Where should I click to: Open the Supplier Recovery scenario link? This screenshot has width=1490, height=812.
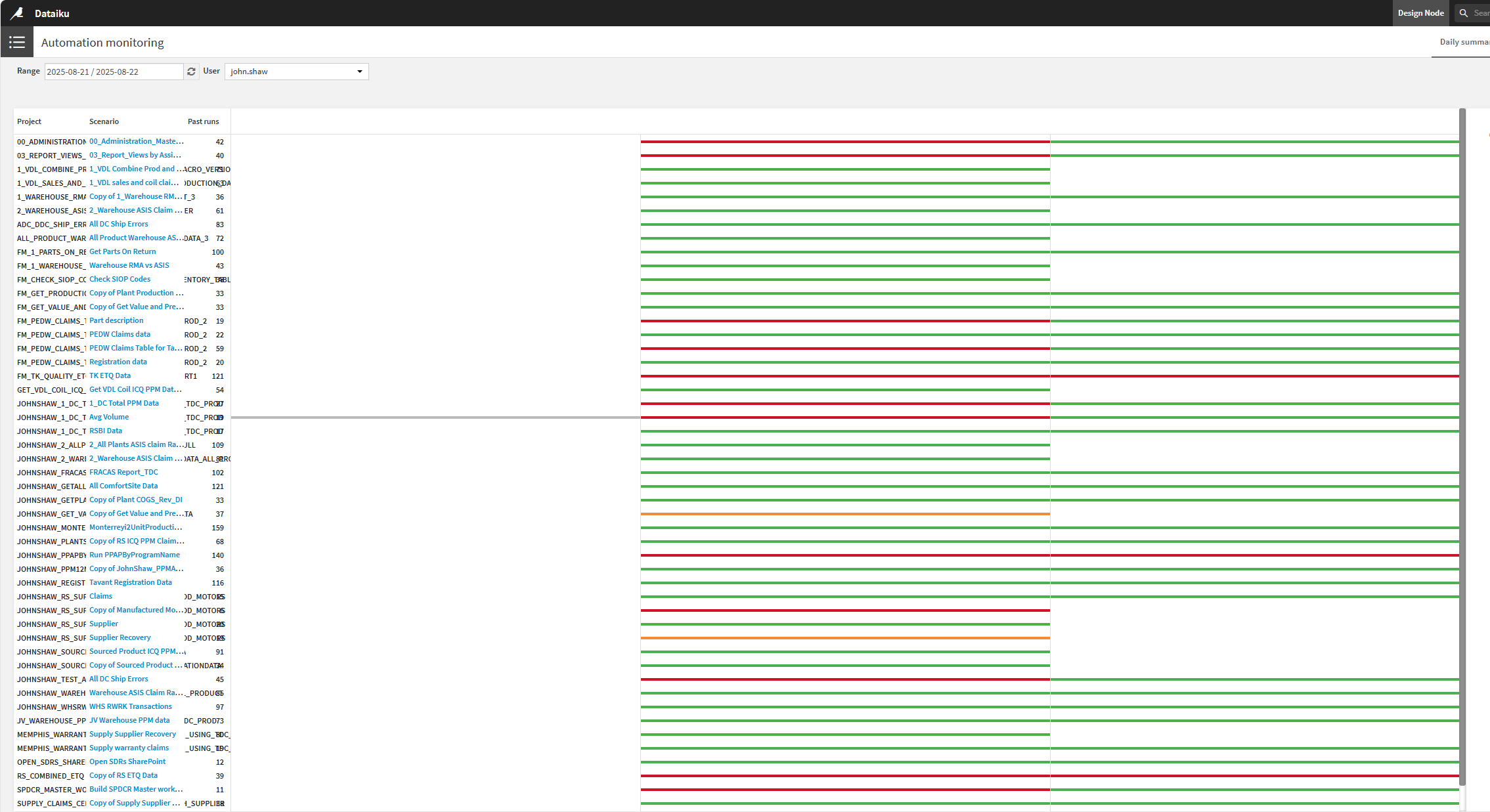(x=120, y=637)
